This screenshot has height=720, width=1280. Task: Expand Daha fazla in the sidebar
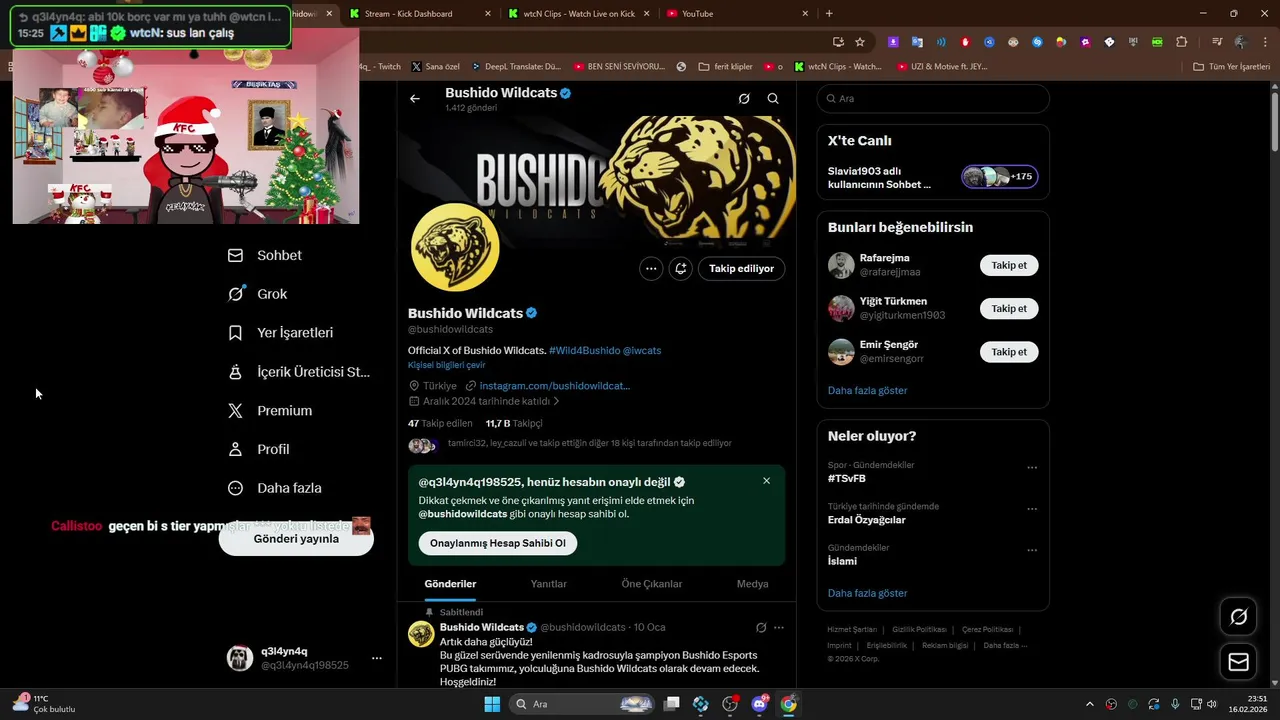[275, 488]
